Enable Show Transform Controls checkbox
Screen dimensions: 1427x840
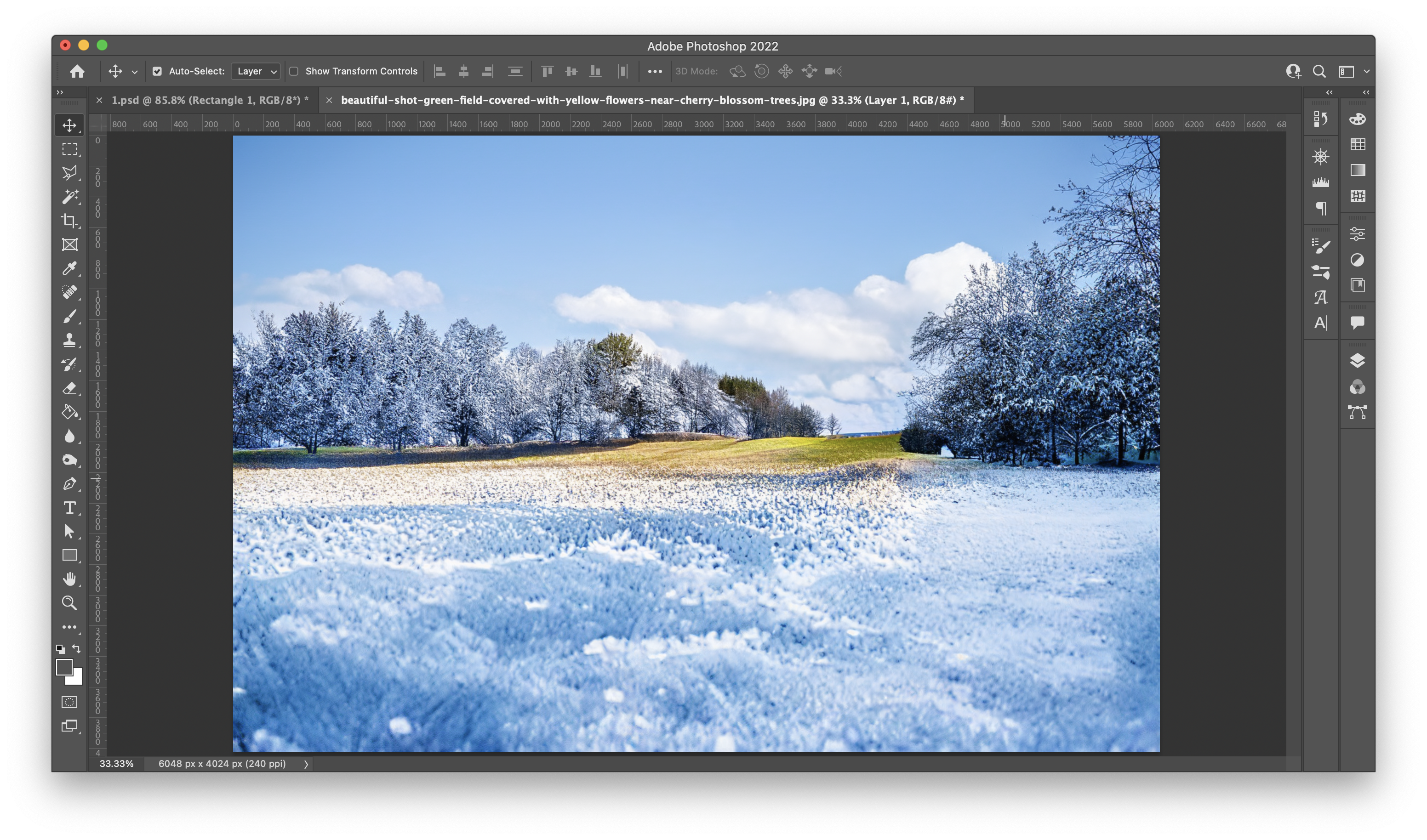click(294, 71)
